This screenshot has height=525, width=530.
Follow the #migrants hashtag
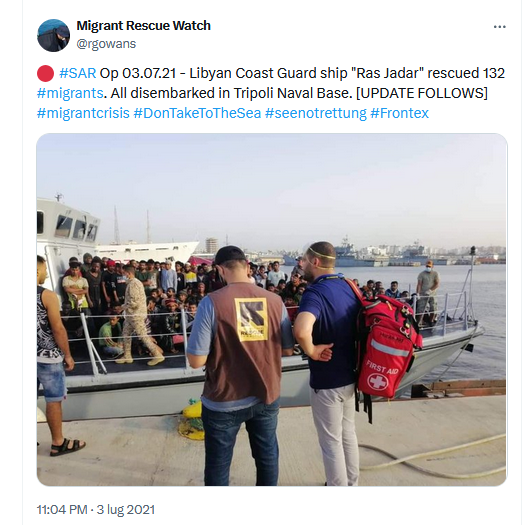point(70,93)
